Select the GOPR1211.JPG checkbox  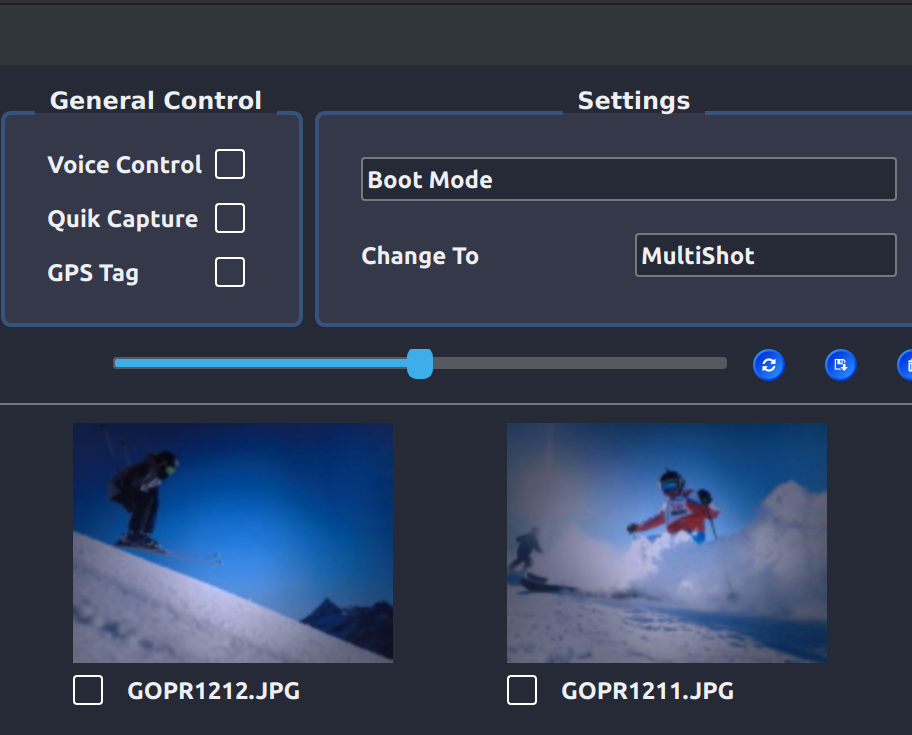(522, 690)
